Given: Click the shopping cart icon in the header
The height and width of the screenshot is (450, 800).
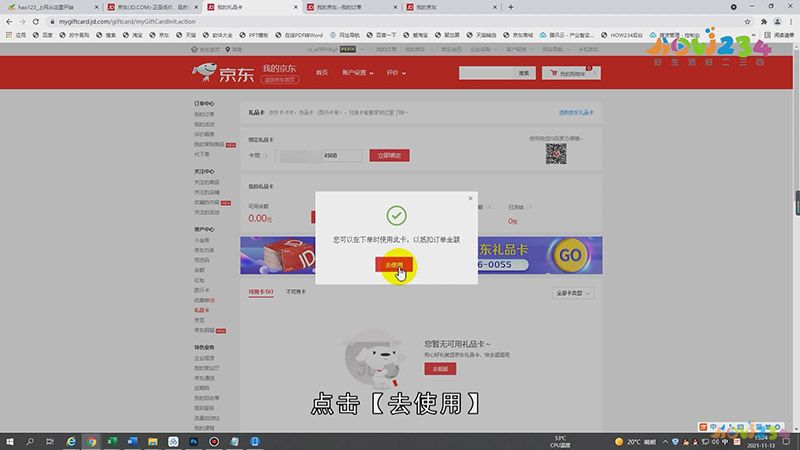Looking at the screenshot, I should point(554,73).
